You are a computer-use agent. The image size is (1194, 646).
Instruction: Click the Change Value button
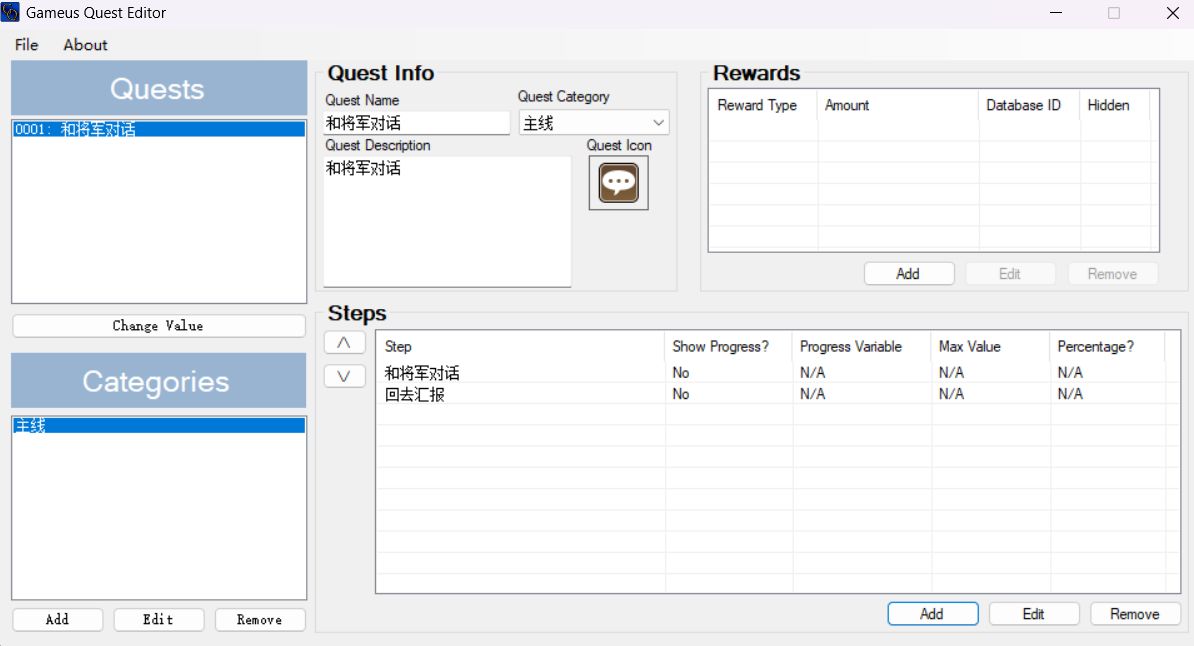point(158,326)
